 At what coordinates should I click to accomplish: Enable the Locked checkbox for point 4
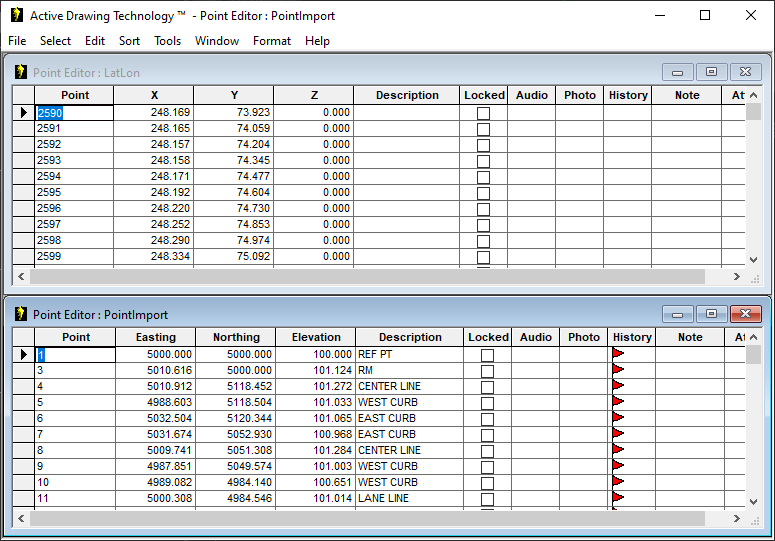[x=487, y=387]
